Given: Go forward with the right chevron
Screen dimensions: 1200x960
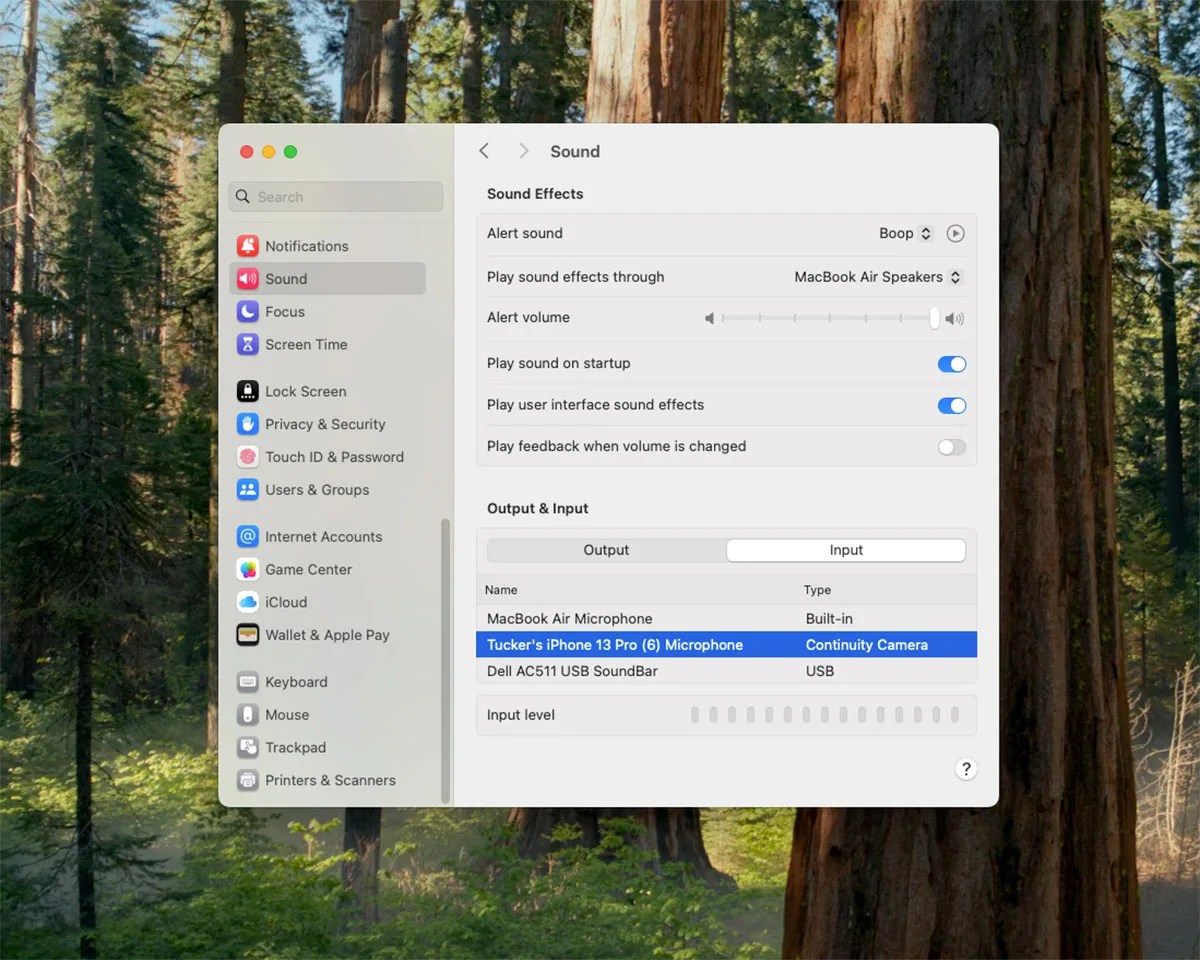Looking at the screenshot, I should pos(523,151).
